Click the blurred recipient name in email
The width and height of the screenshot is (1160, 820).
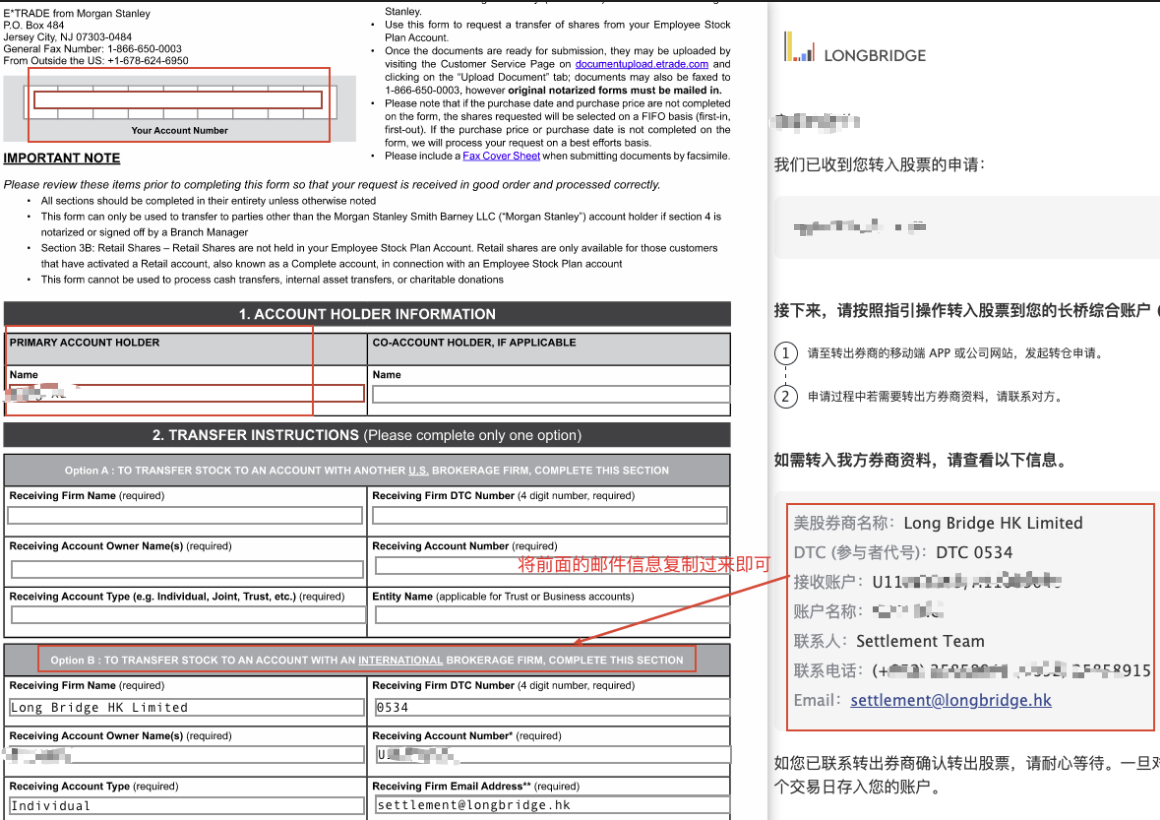pos(816,121)
